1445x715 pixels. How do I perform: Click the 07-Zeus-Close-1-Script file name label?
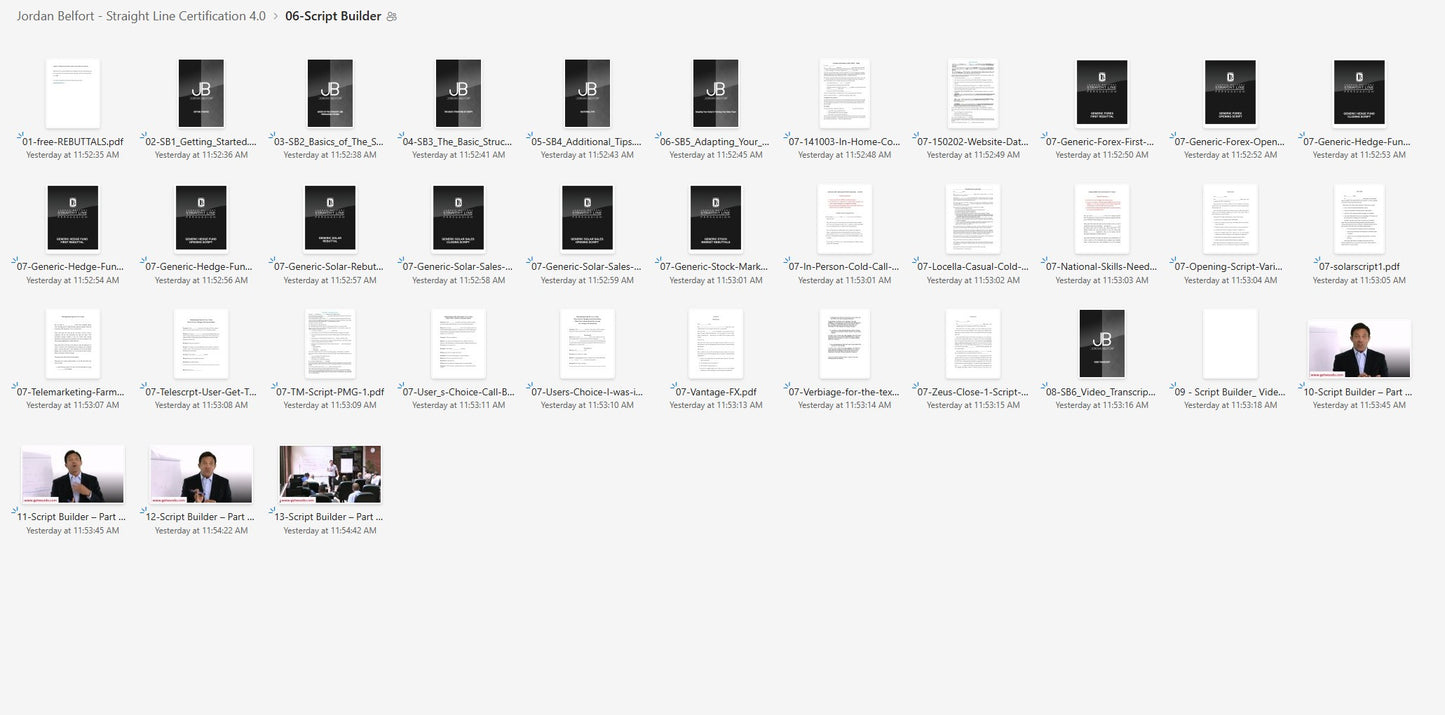(x=973, y=392)
